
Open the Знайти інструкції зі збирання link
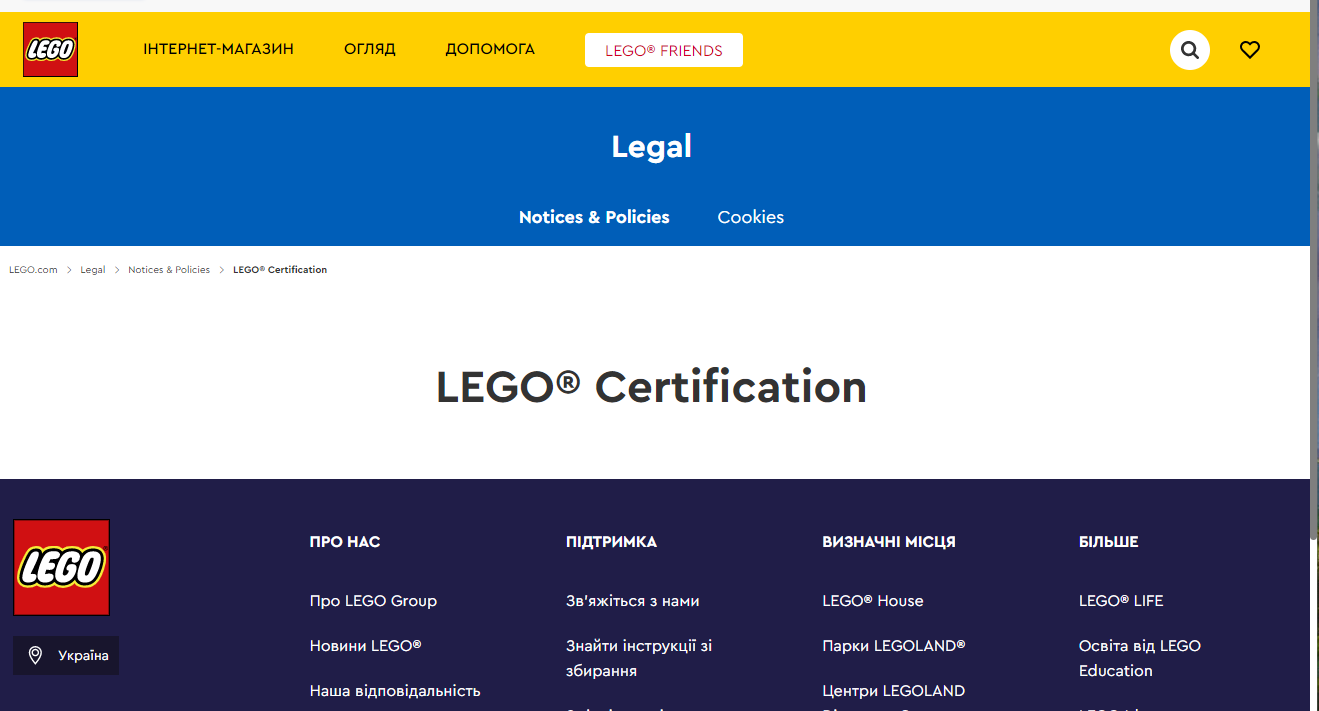click(x=639, y=658)
